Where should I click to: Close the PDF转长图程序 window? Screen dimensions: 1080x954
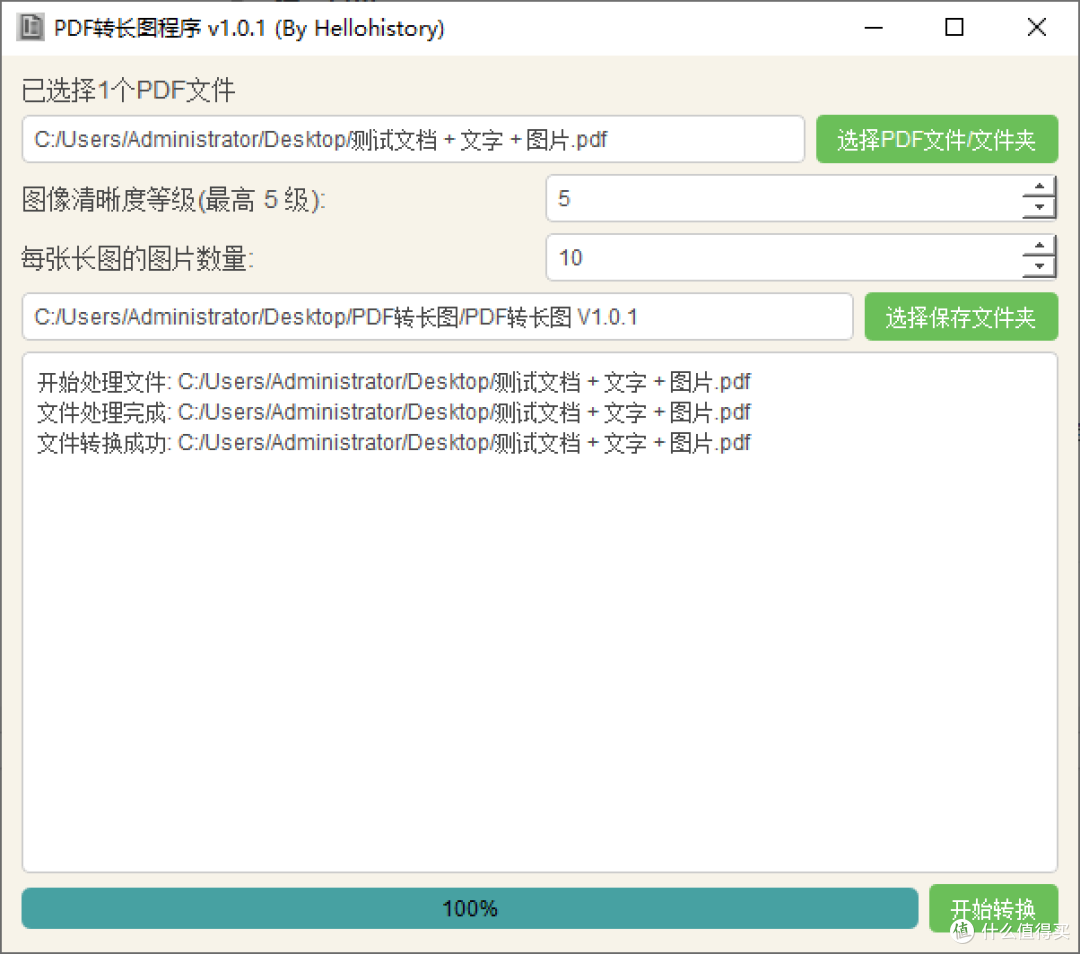[1037, 28]
